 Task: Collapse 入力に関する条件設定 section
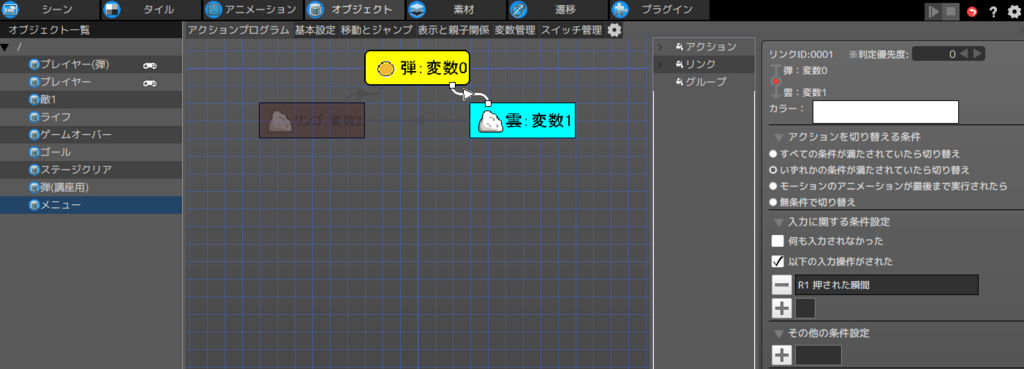(x=778, y=222)
